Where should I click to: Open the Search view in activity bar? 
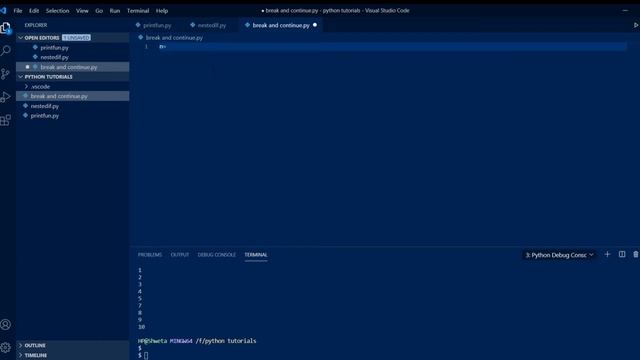pos(6,51)
